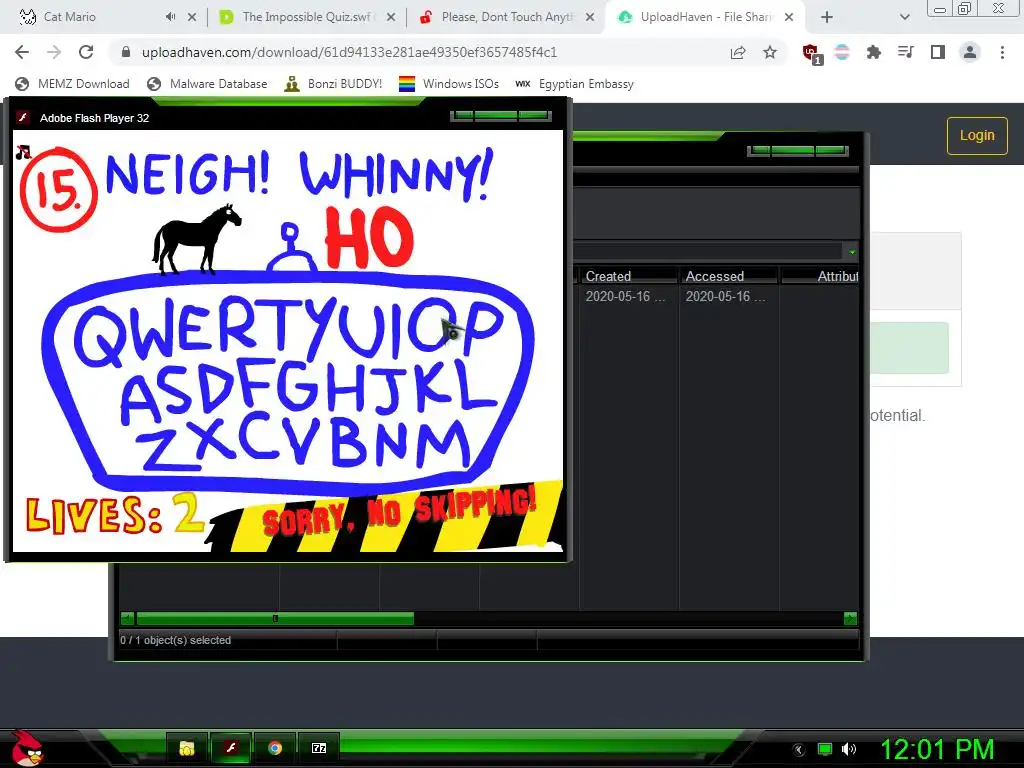Reload the current page
This screenshot has width=1024, height=768.
pos(86,52)
